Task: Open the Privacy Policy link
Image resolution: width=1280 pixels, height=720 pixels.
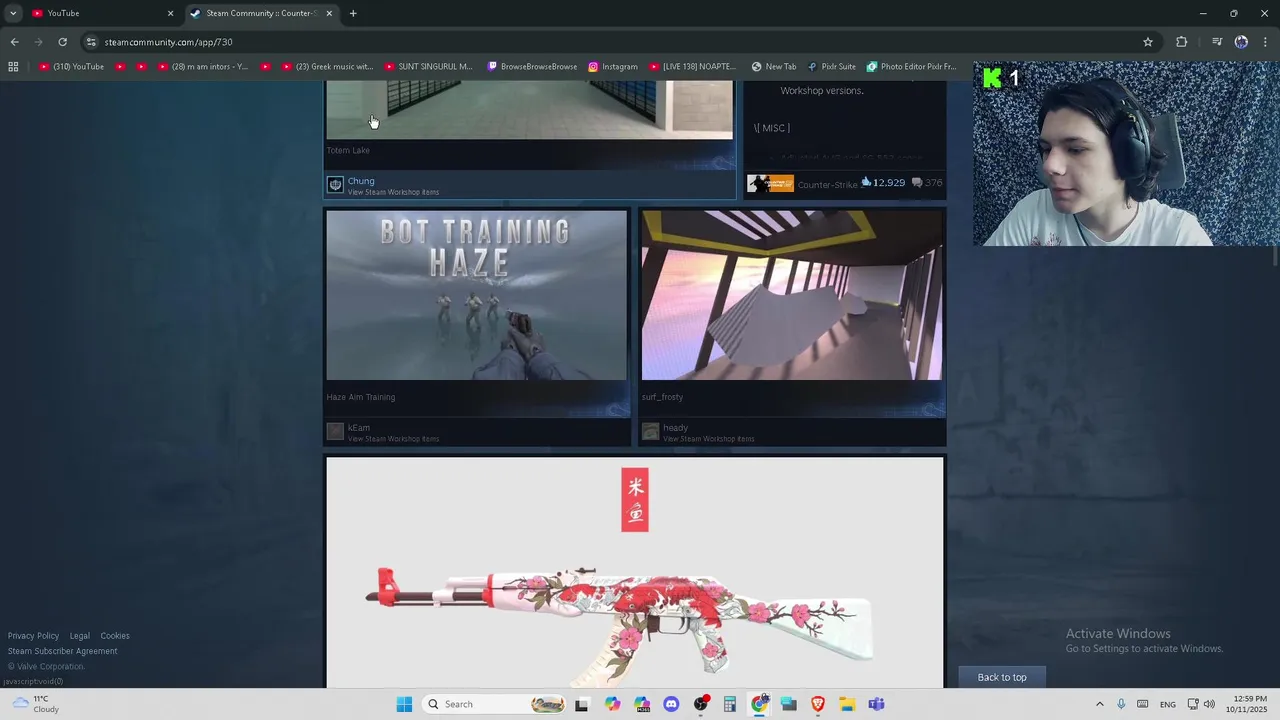Action: (33, 636)
